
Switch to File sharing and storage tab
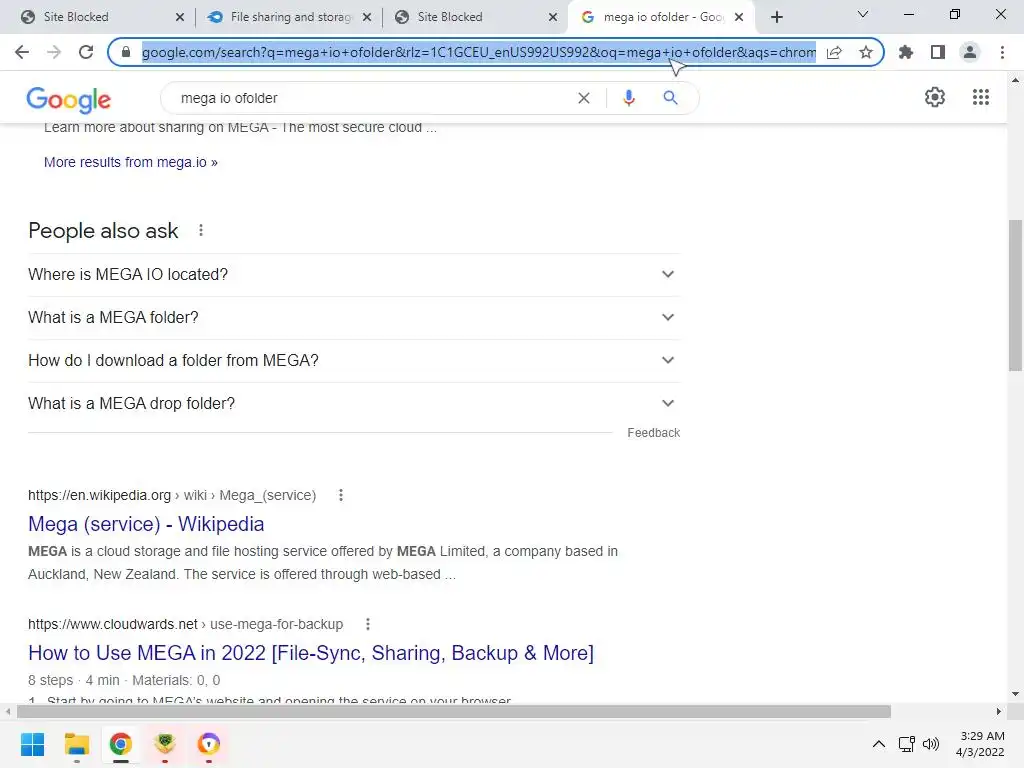point(287,17)
